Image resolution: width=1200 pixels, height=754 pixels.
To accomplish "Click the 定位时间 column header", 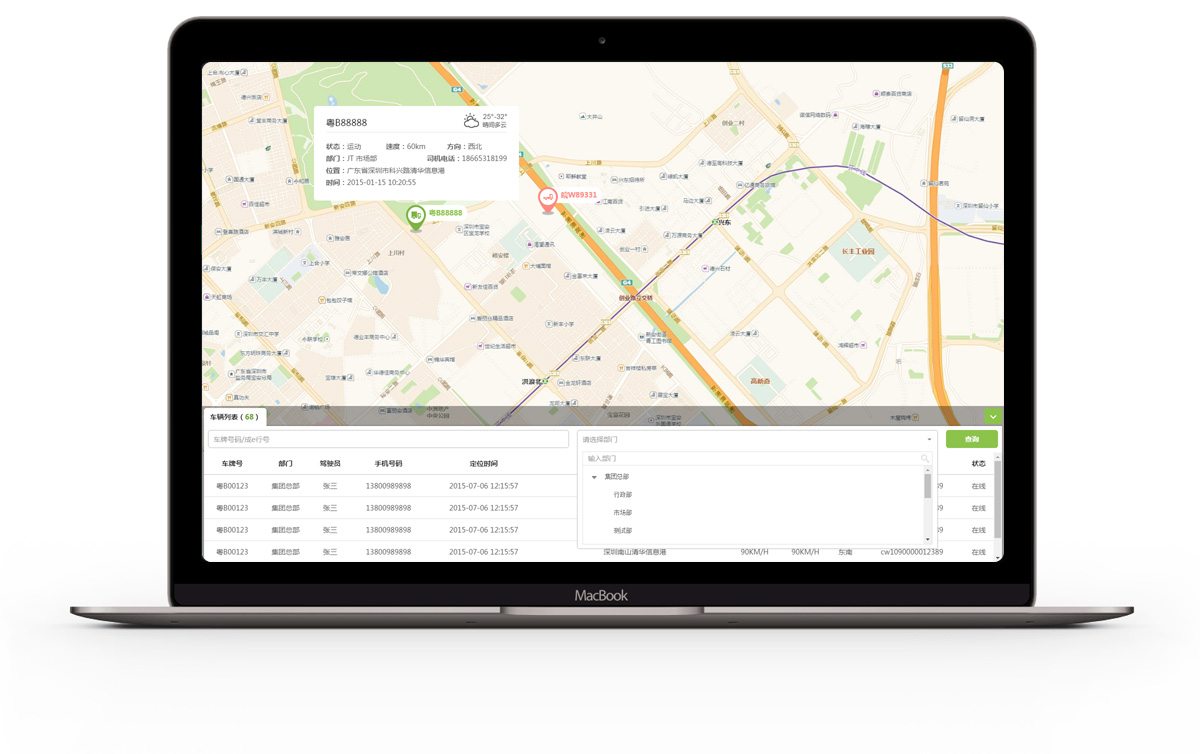I will coord(483,464).
